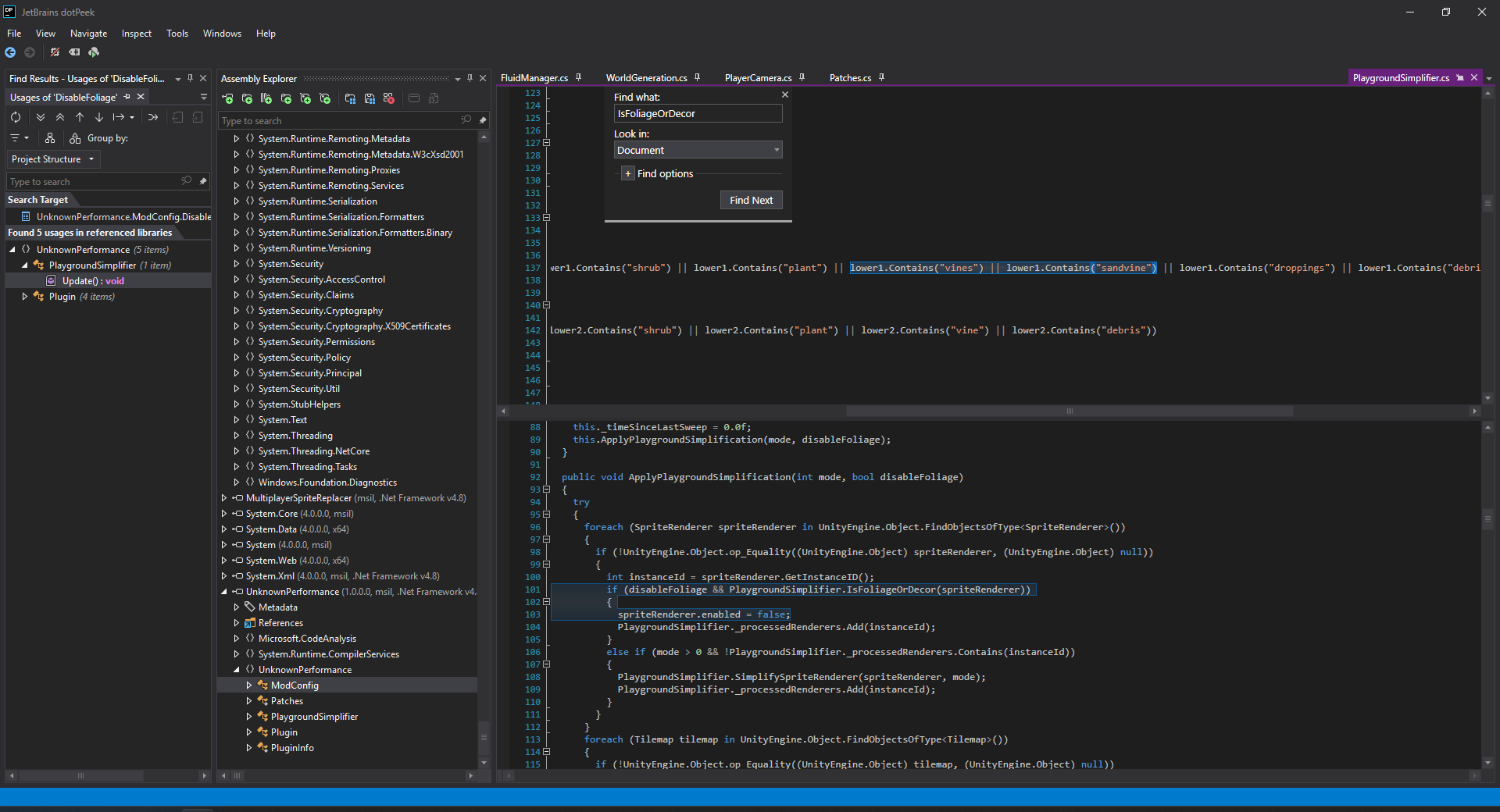Toggle code fold at line 127
This screenshot has width=1500, height=812.
[547, 143]
